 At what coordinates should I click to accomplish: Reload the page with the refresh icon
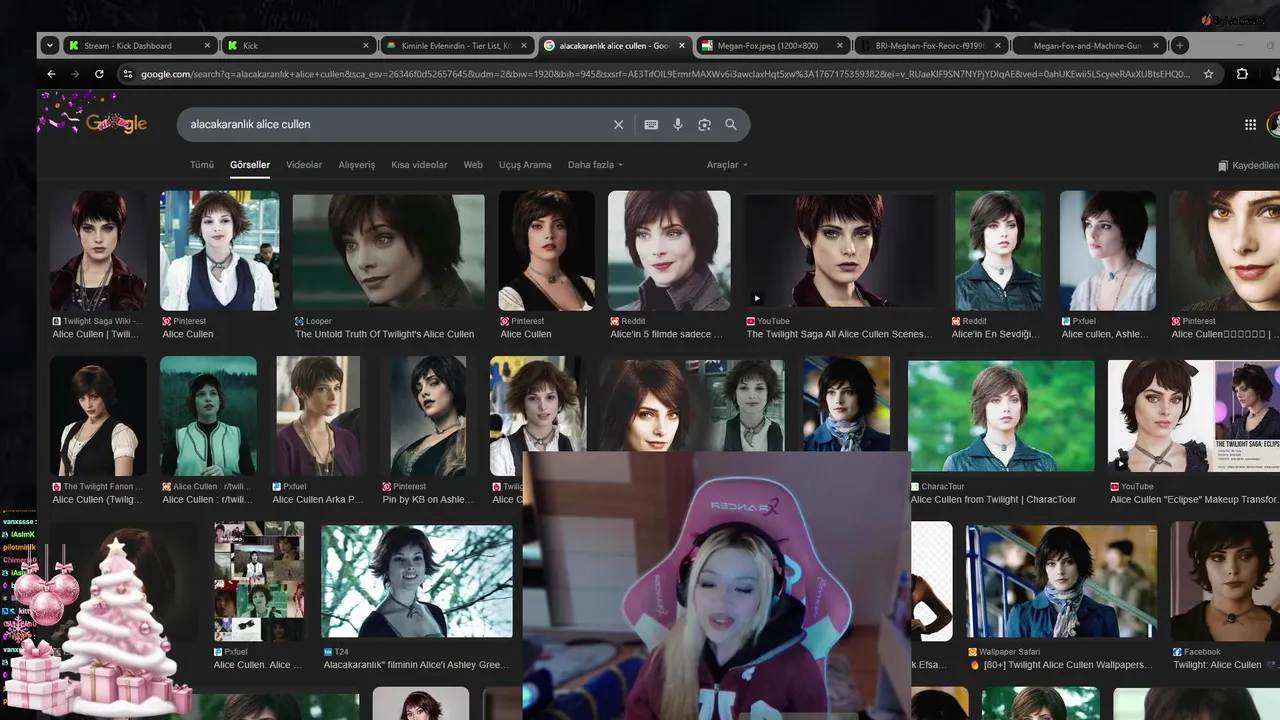(99, 74)
